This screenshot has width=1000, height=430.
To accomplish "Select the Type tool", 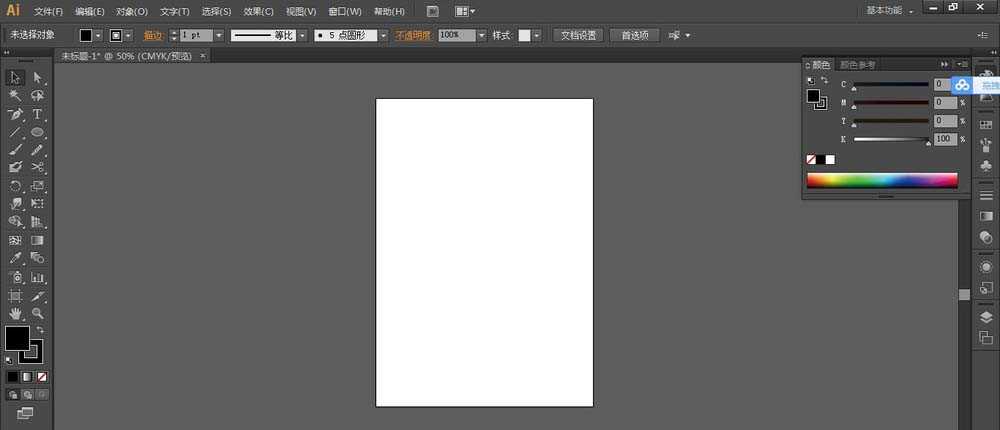I will [x=37, y=114].
